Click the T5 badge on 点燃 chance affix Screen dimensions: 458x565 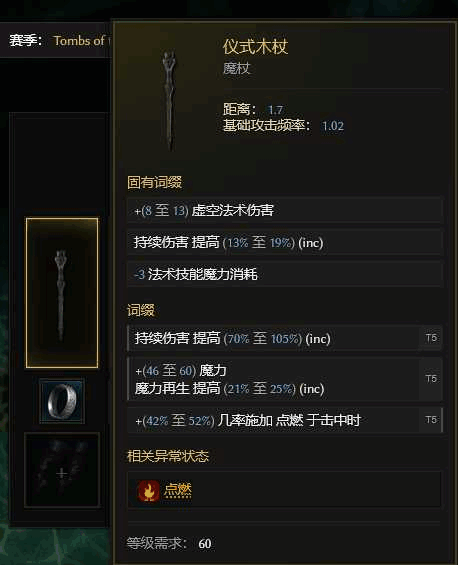point(431,420)
